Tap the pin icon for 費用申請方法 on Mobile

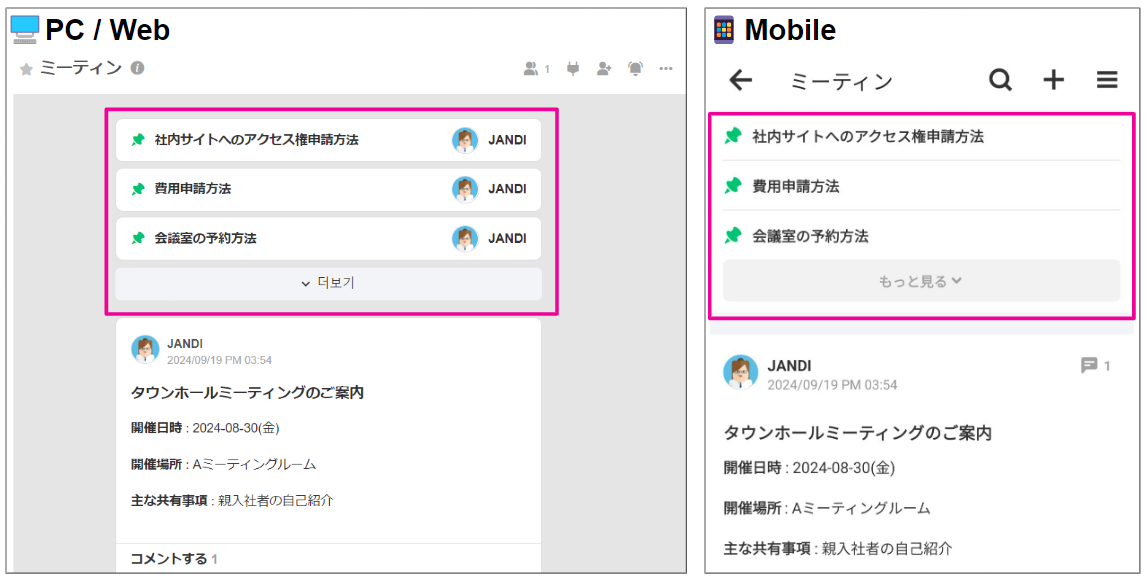pyautogui.click(x=733, y=186)
